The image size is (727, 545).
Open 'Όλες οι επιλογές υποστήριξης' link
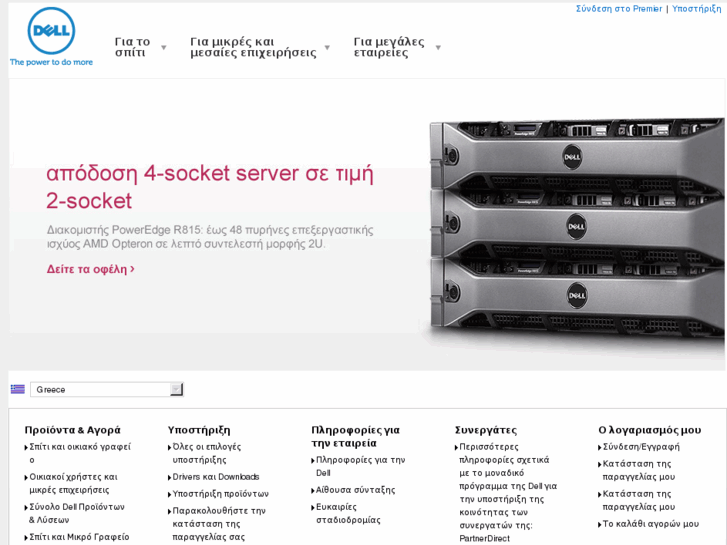click(207, 453)
